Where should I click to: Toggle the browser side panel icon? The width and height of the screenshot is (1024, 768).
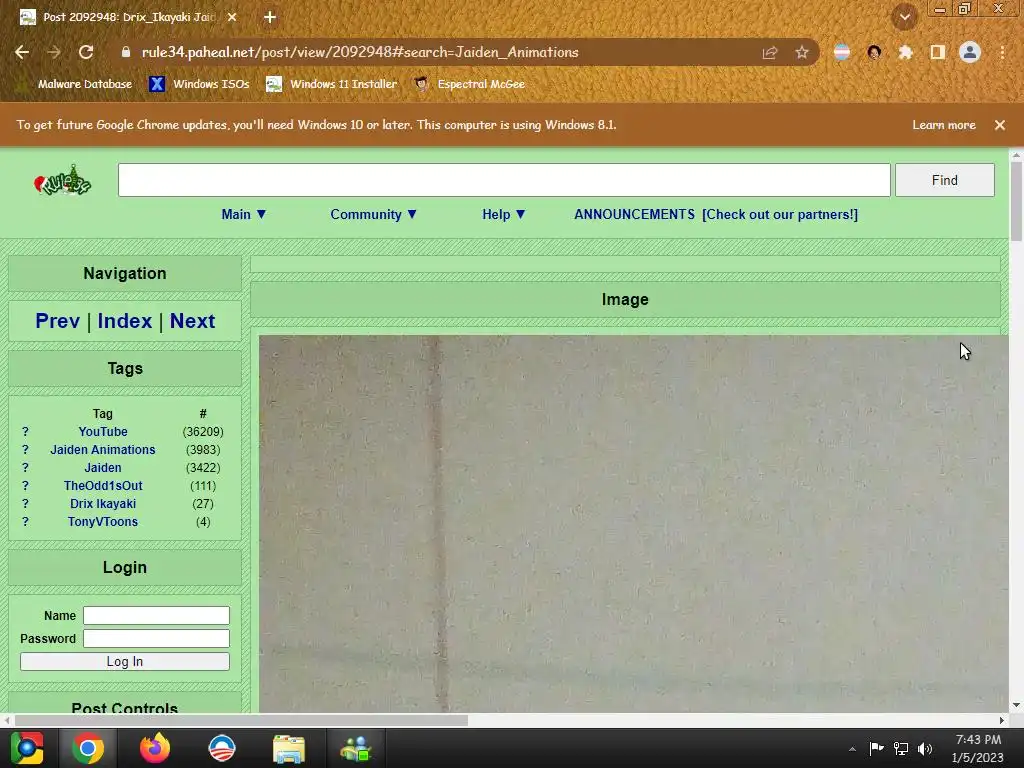(938, 52)
